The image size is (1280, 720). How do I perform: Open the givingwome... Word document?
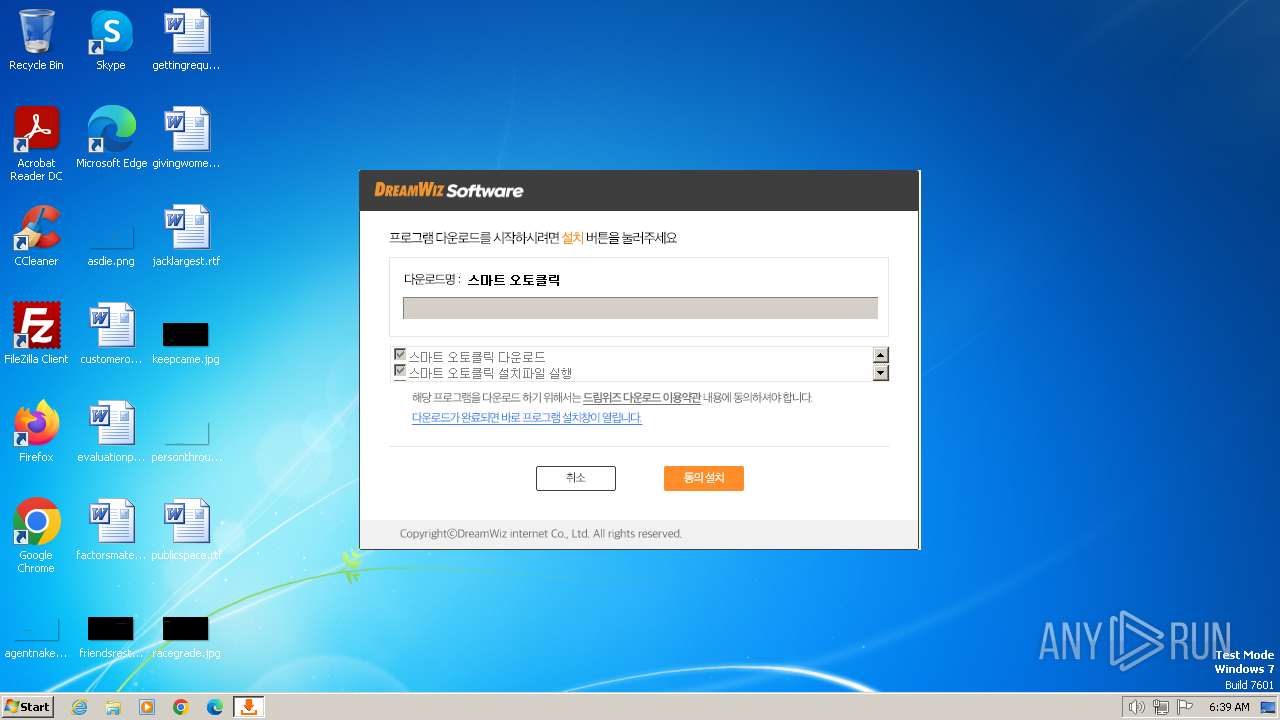(x=186, y=138)
